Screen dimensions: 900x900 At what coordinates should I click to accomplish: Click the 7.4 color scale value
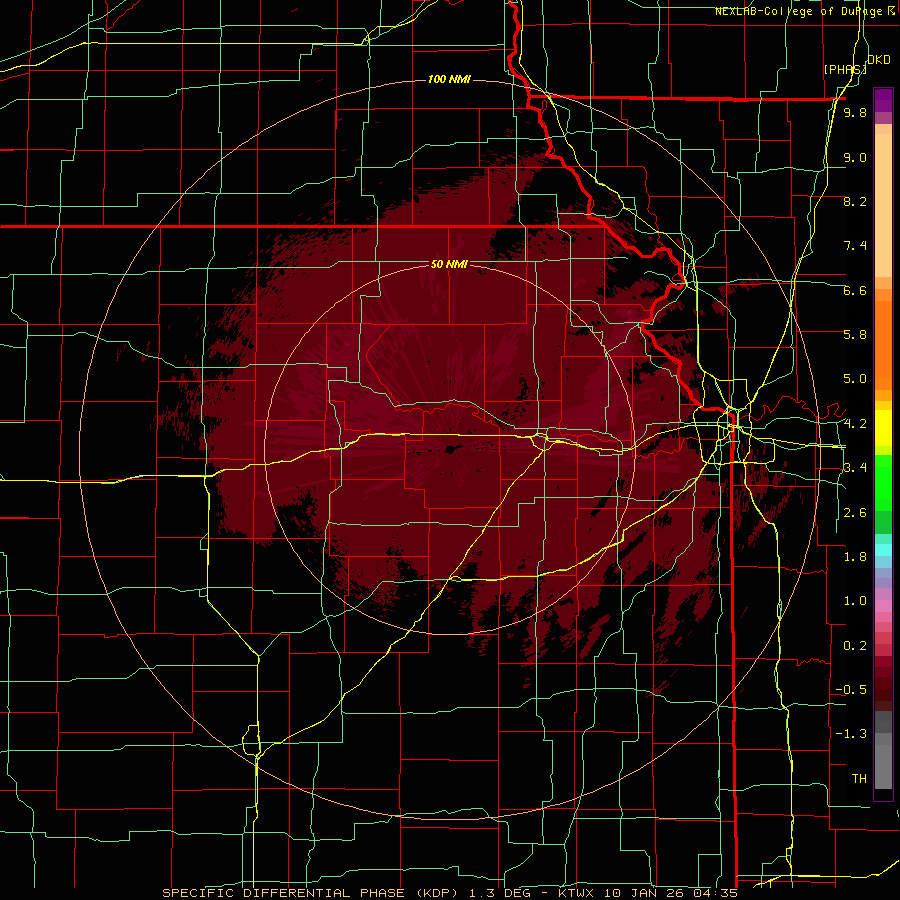pos(855,246)
